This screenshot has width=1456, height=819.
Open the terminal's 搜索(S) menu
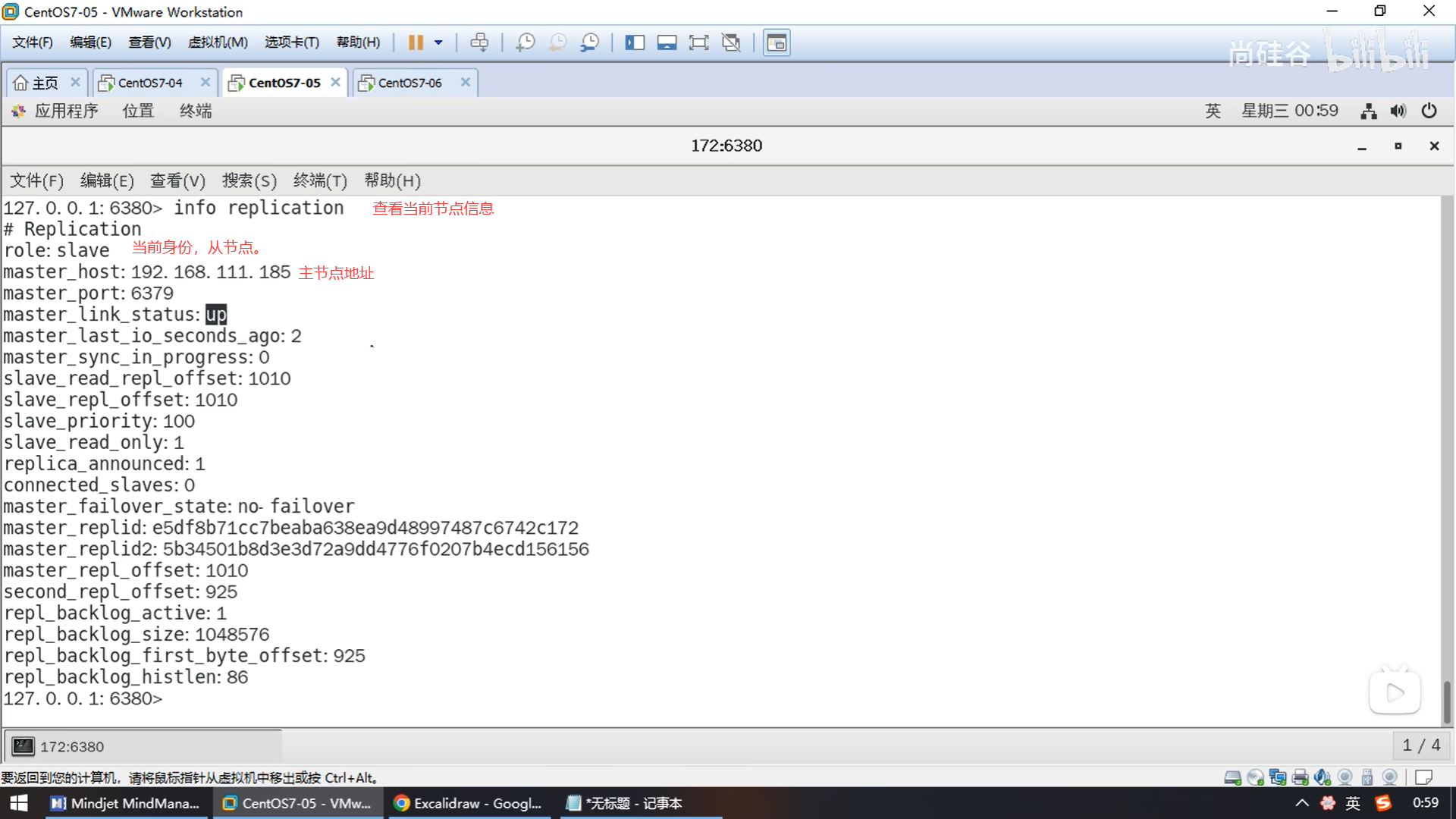point(249,180)
